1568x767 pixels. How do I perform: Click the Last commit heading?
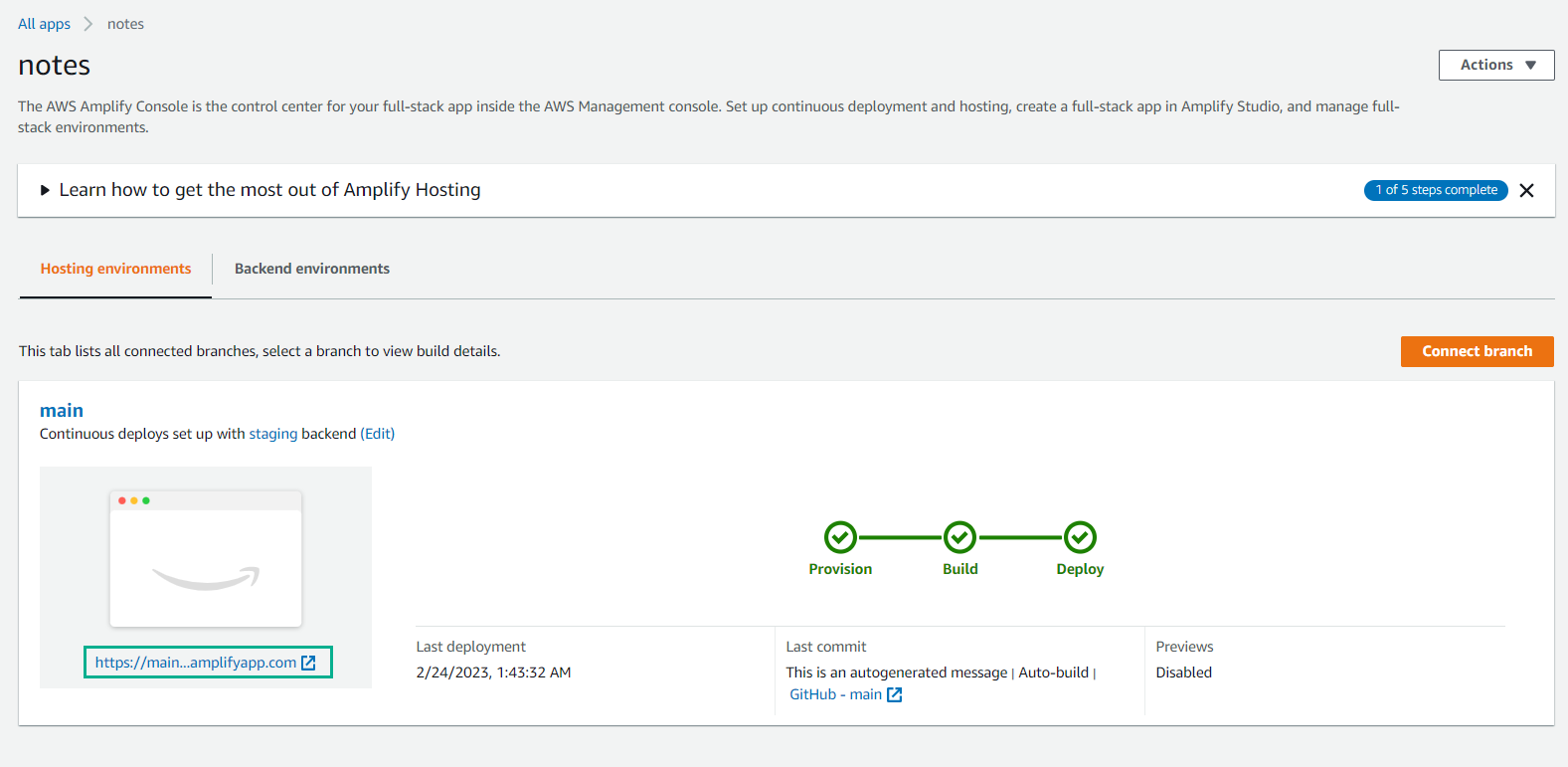point(825,647)
